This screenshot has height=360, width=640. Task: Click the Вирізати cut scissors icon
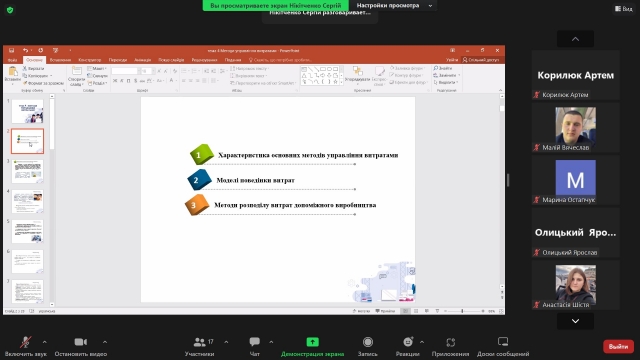point(24,69)
